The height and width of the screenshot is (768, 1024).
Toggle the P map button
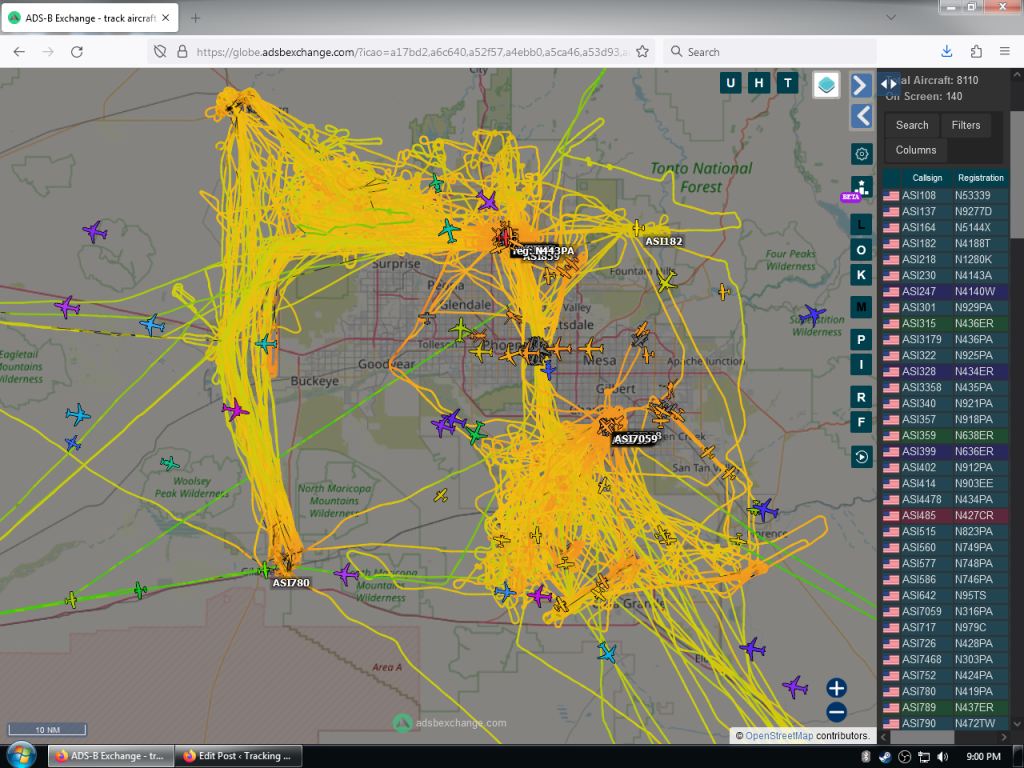[x=861, y=340]
